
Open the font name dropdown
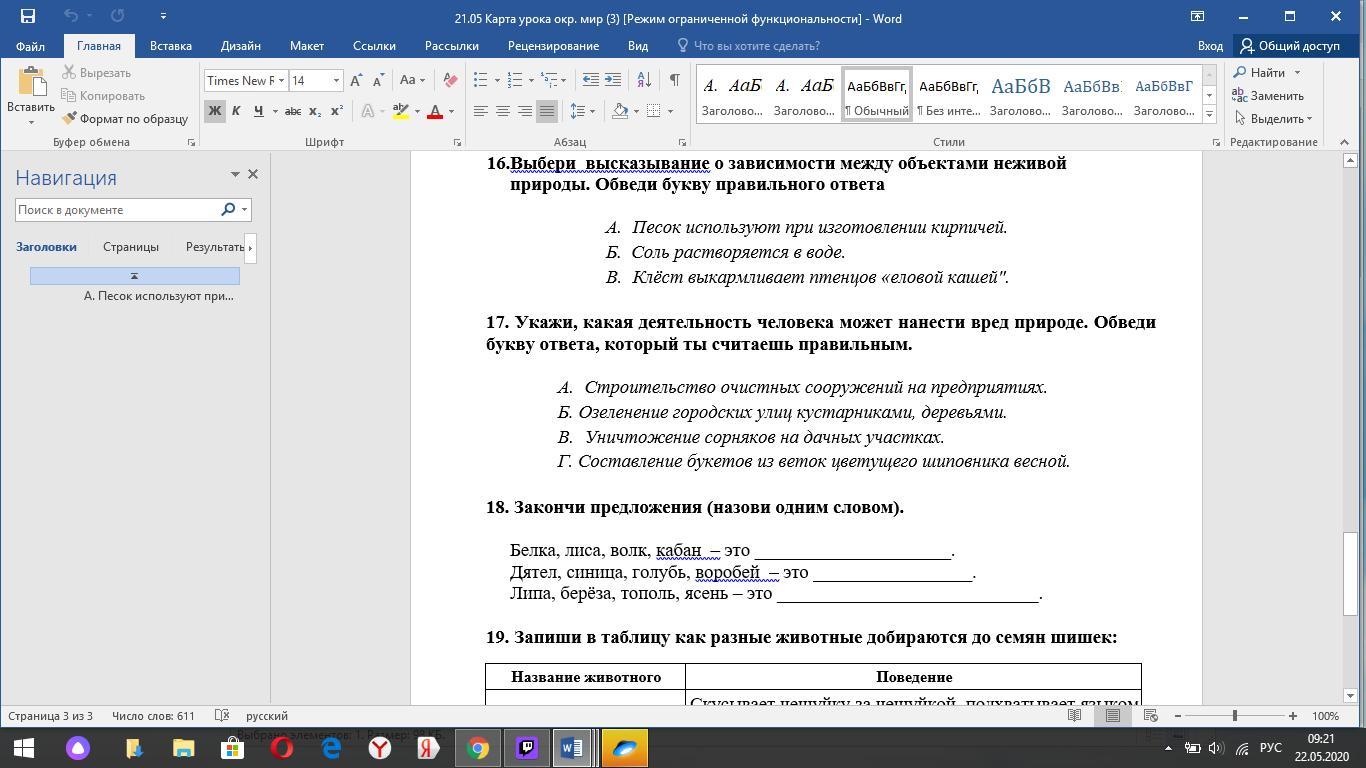click(281, 80)
